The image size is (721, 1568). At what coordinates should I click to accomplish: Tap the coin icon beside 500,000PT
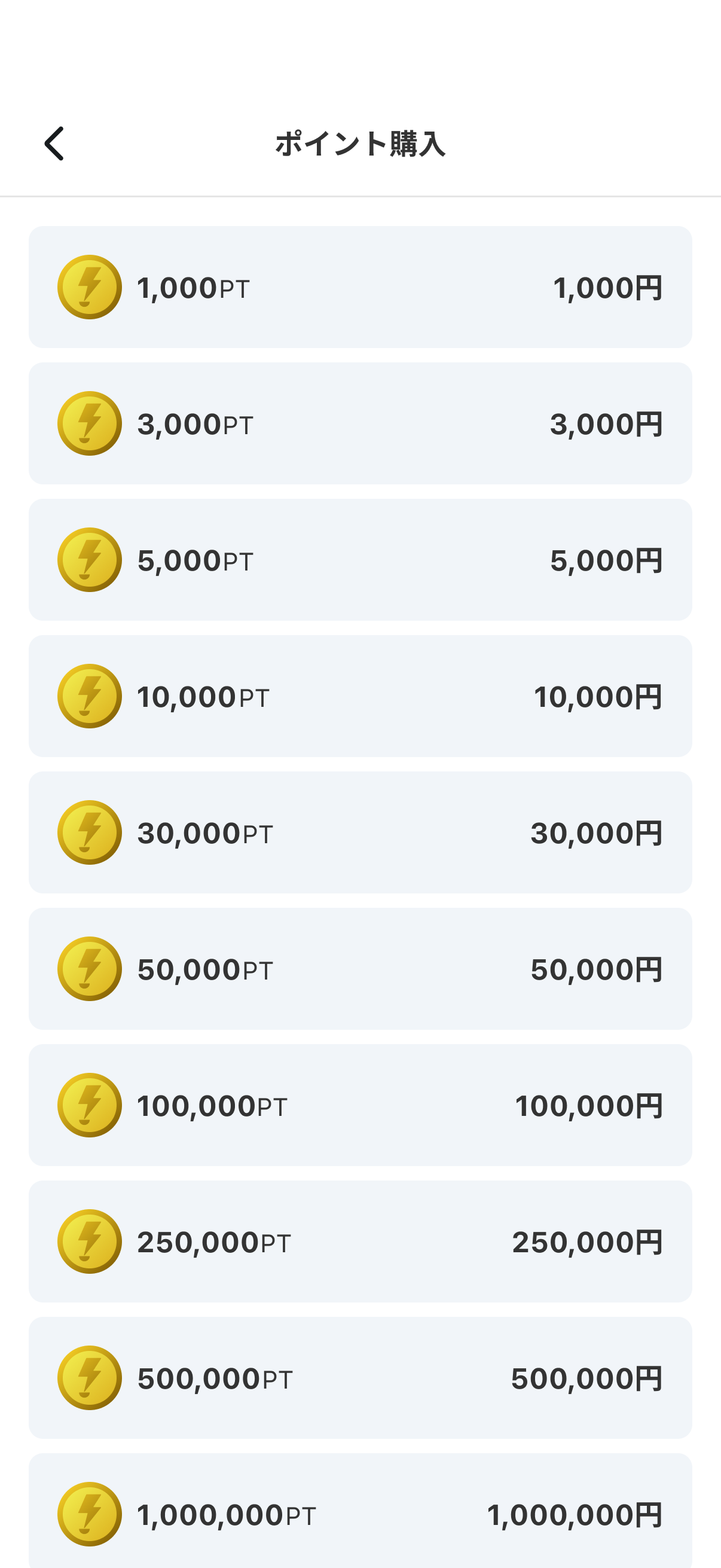click(90, 1377)
